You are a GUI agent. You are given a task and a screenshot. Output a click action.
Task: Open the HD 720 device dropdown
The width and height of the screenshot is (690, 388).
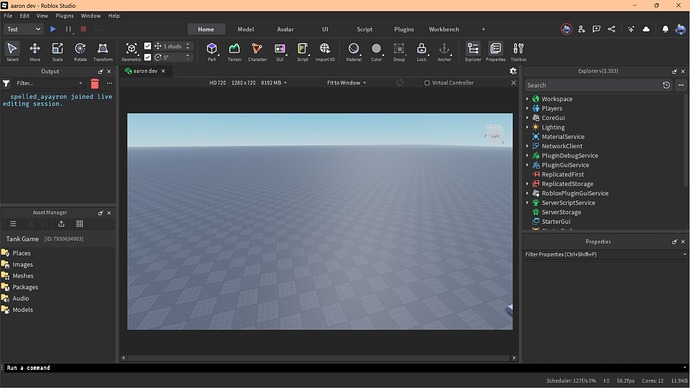[248, 83]
